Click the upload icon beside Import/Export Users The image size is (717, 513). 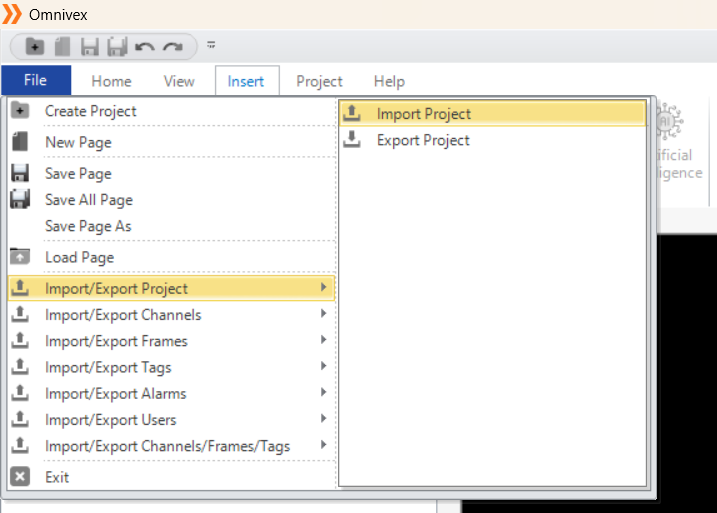[20, 419]
